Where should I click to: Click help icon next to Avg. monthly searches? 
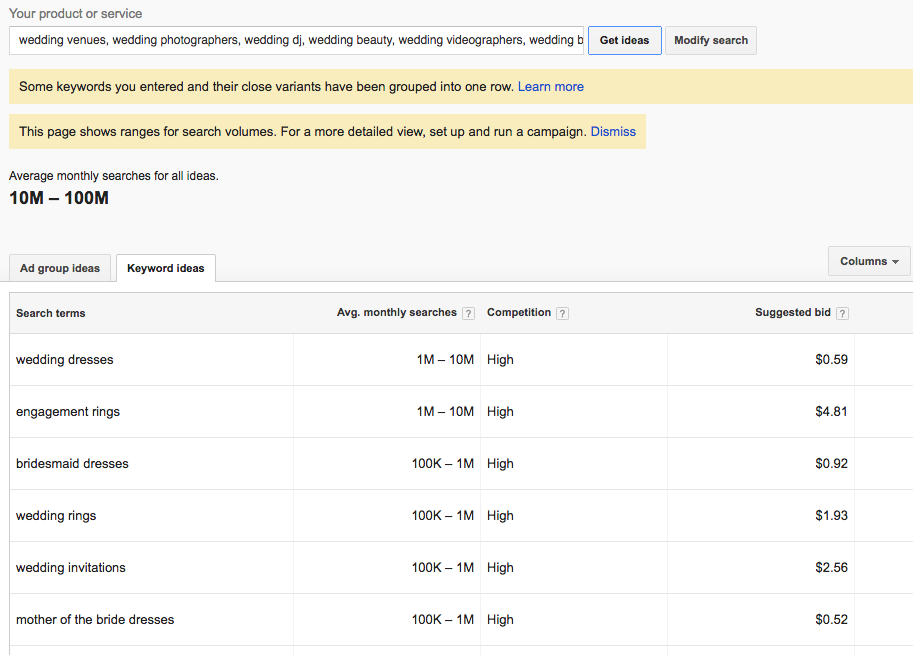pos(468,313)
